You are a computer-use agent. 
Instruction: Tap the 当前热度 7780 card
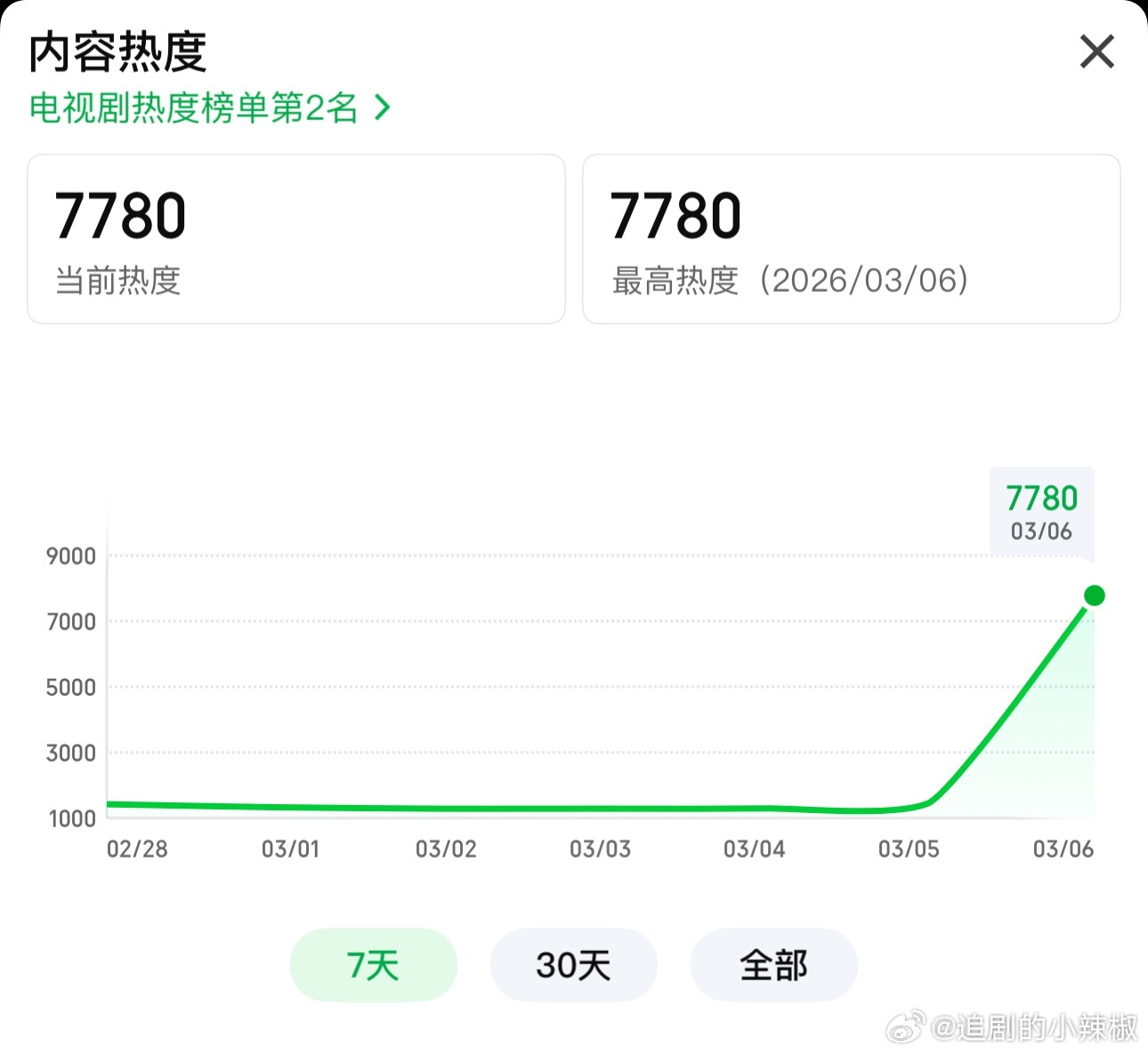[x=296, y=239]
